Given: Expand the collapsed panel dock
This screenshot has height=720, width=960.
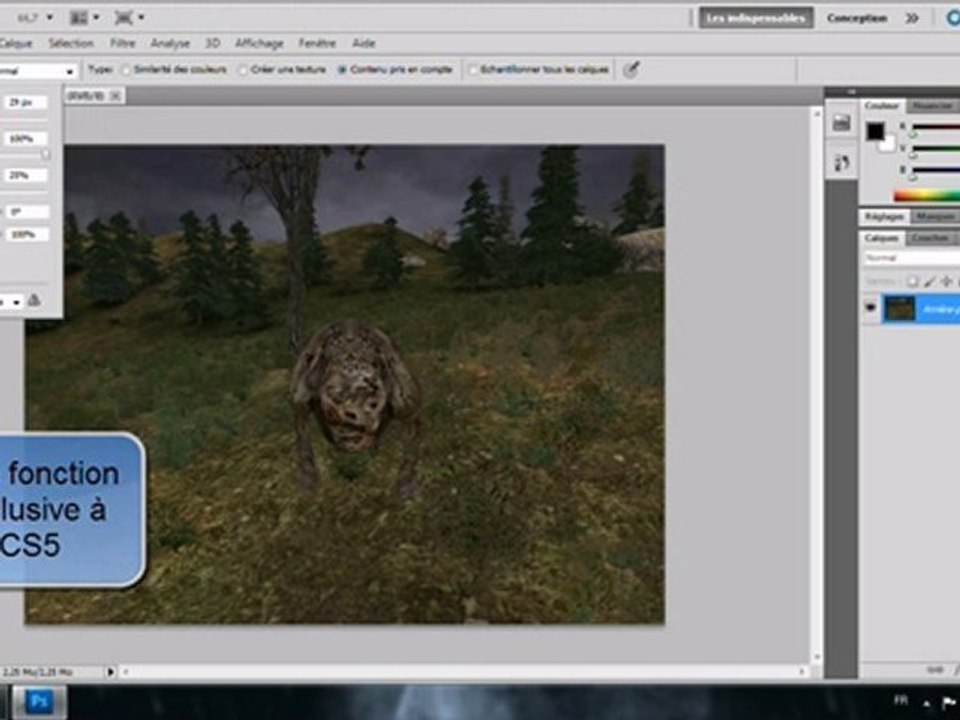Looking at the screenshot, I should [851, 92].
